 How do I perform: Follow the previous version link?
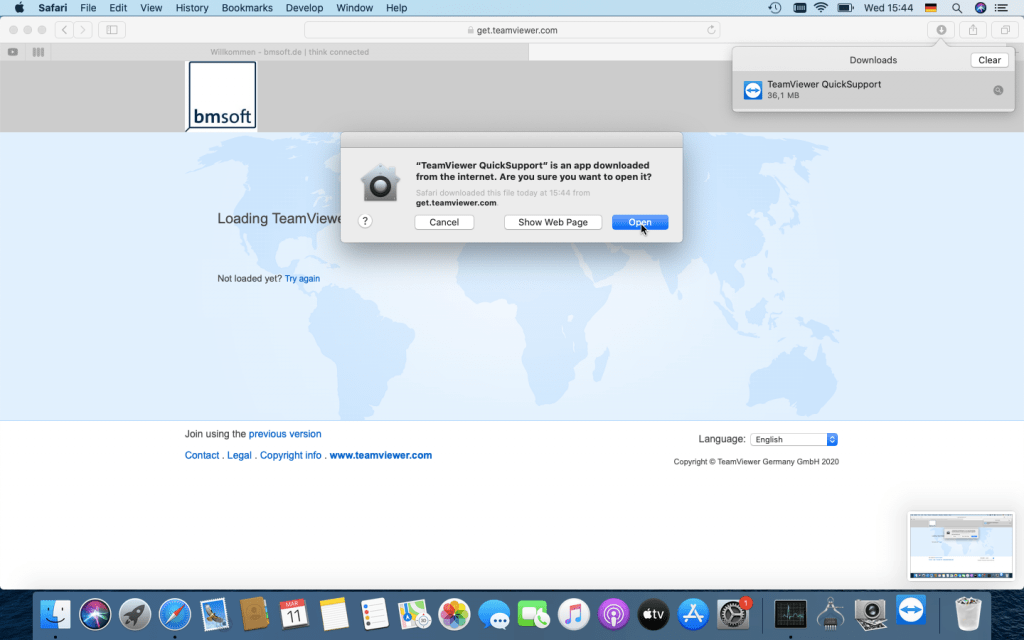pyautogui.click(x=285, y=434)
